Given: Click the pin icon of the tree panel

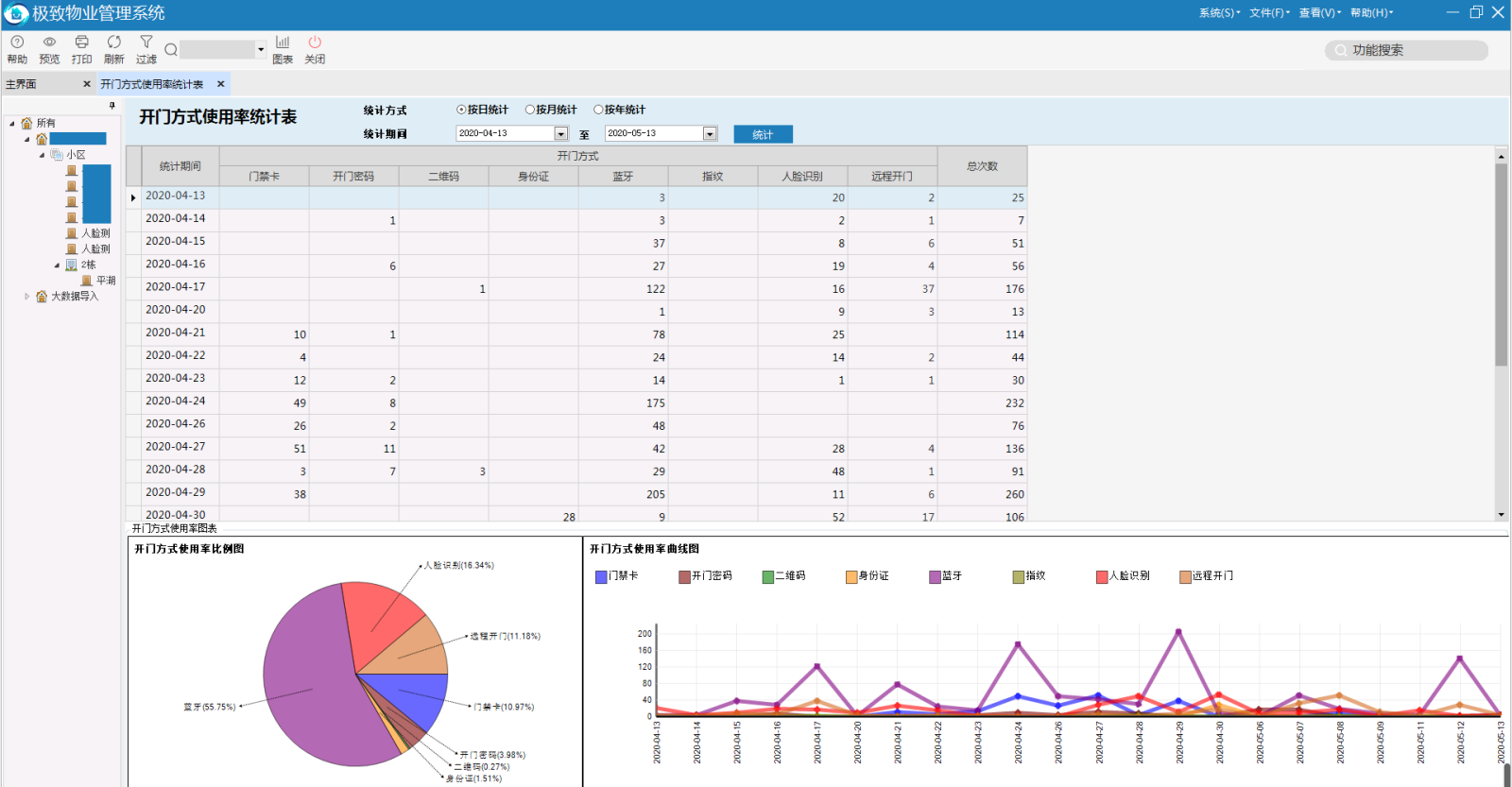Looking at the screenshot, I should coord(112,105).
